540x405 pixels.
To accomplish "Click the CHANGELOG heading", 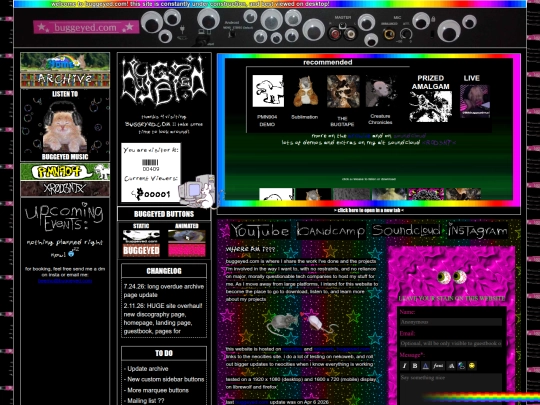I will pyautogui.click(x=164, y=271).
